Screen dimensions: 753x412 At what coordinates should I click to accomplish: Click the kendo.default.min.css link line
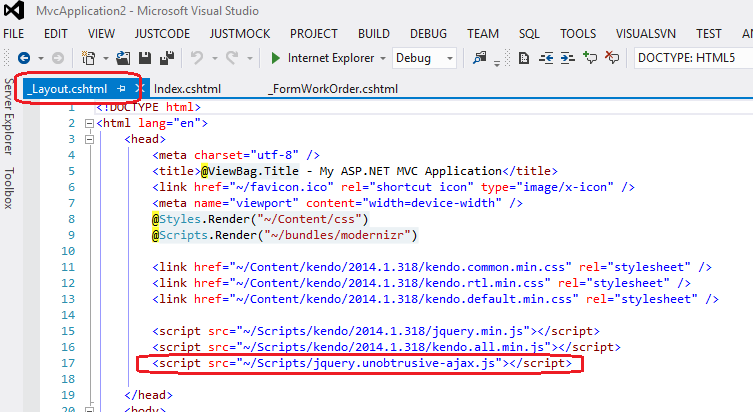coord(435,299)
